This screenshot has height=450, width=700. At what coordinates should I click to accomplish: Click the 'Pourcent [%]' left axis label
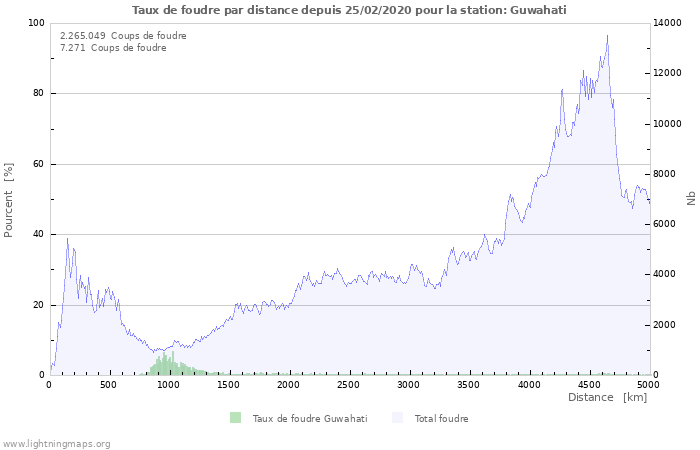click(x=9, y=199)
